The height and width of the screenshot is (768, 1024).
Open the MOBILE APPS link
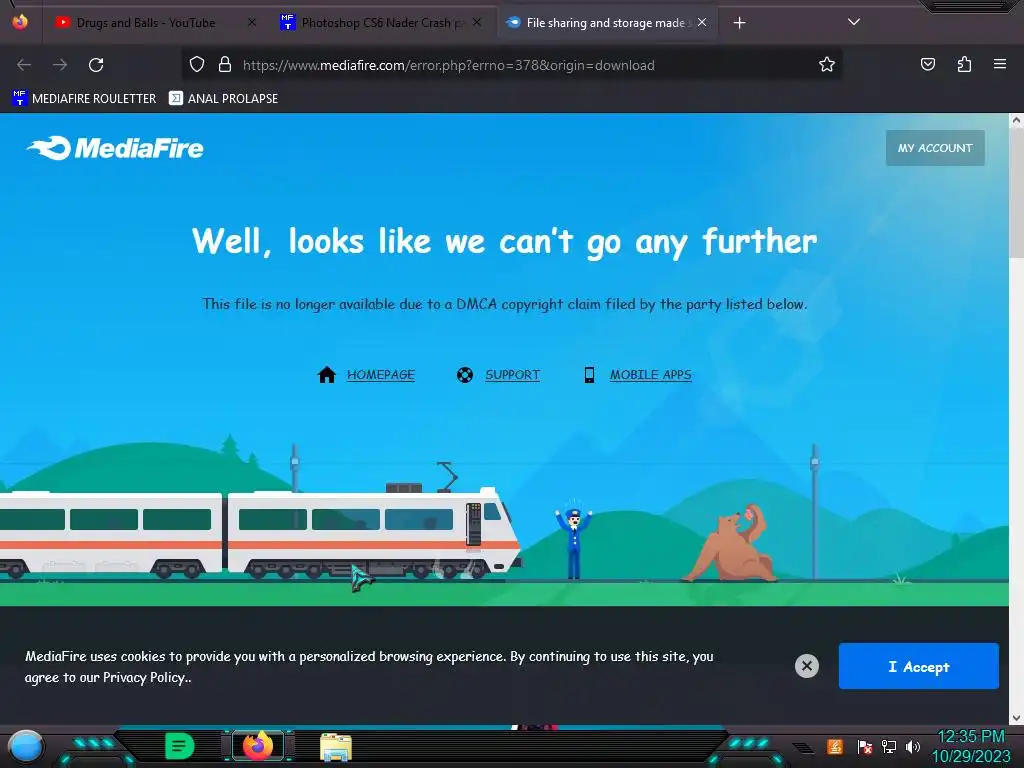[650, 375]
